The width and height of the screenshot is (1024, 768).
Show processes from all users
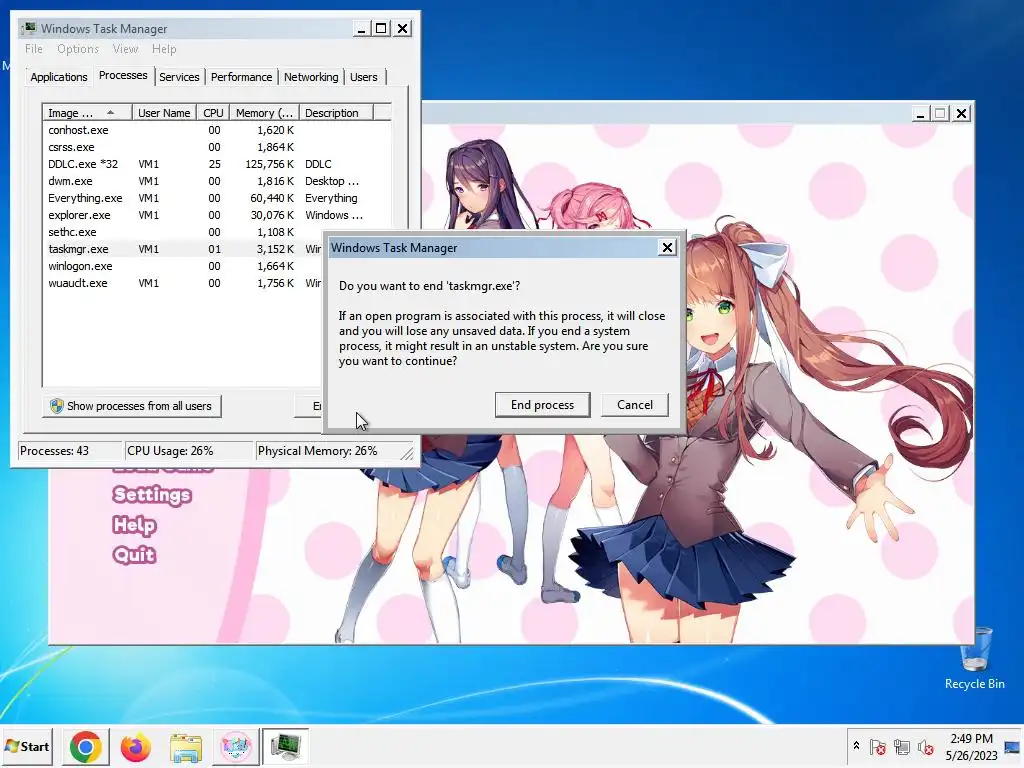[132, 406]
